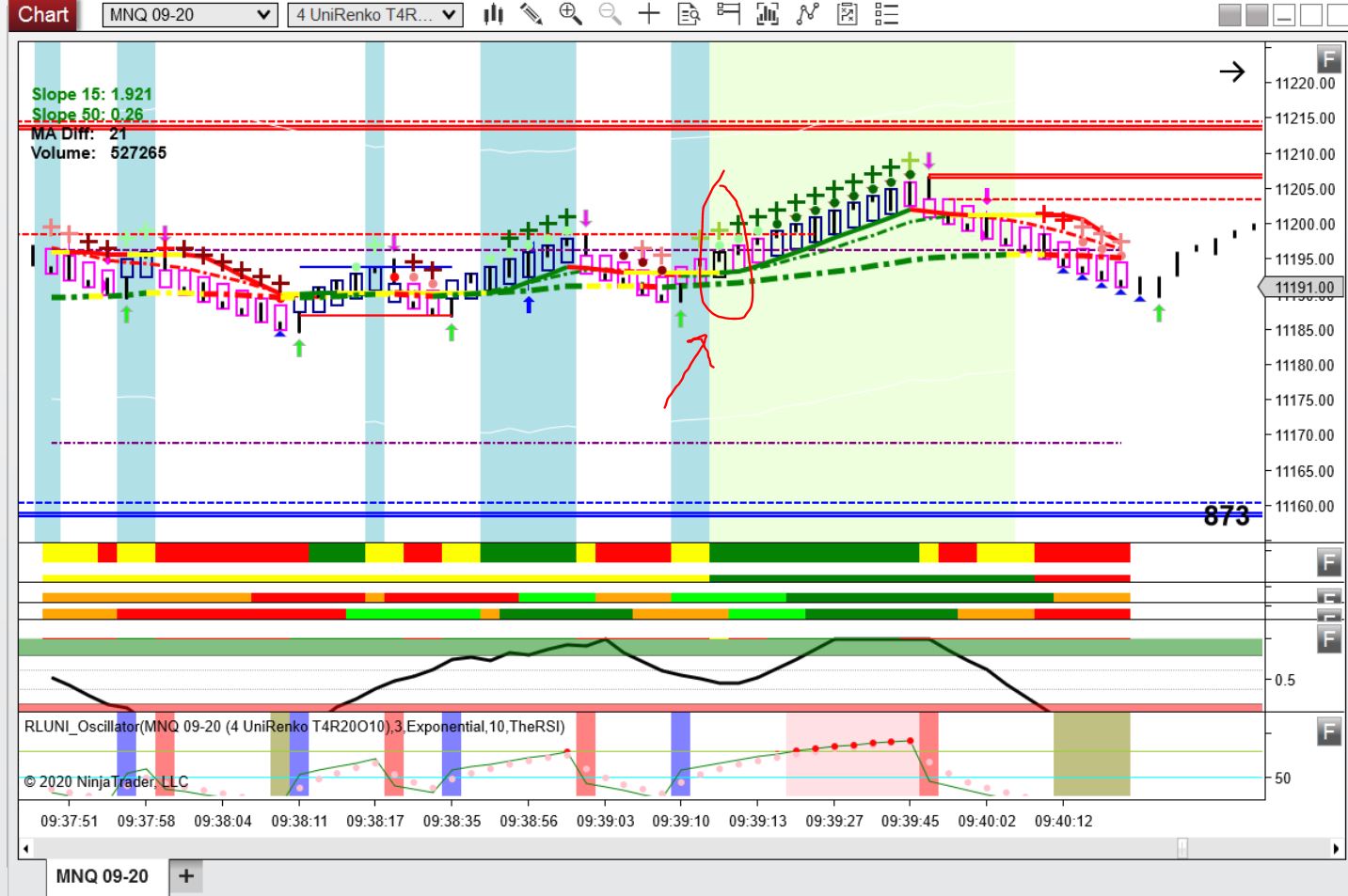The width and height of the screenshot is (1348, 896).
Task: Click the 09:38:56 time axis label
Action: 529,821
